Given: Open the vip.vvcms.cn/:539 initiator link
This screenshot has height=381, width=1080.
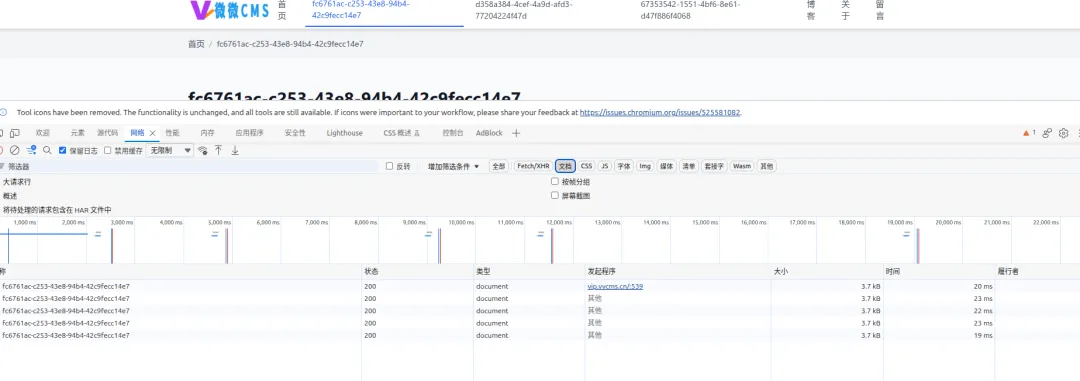Looking at the screenshot, I should (615, 286).
